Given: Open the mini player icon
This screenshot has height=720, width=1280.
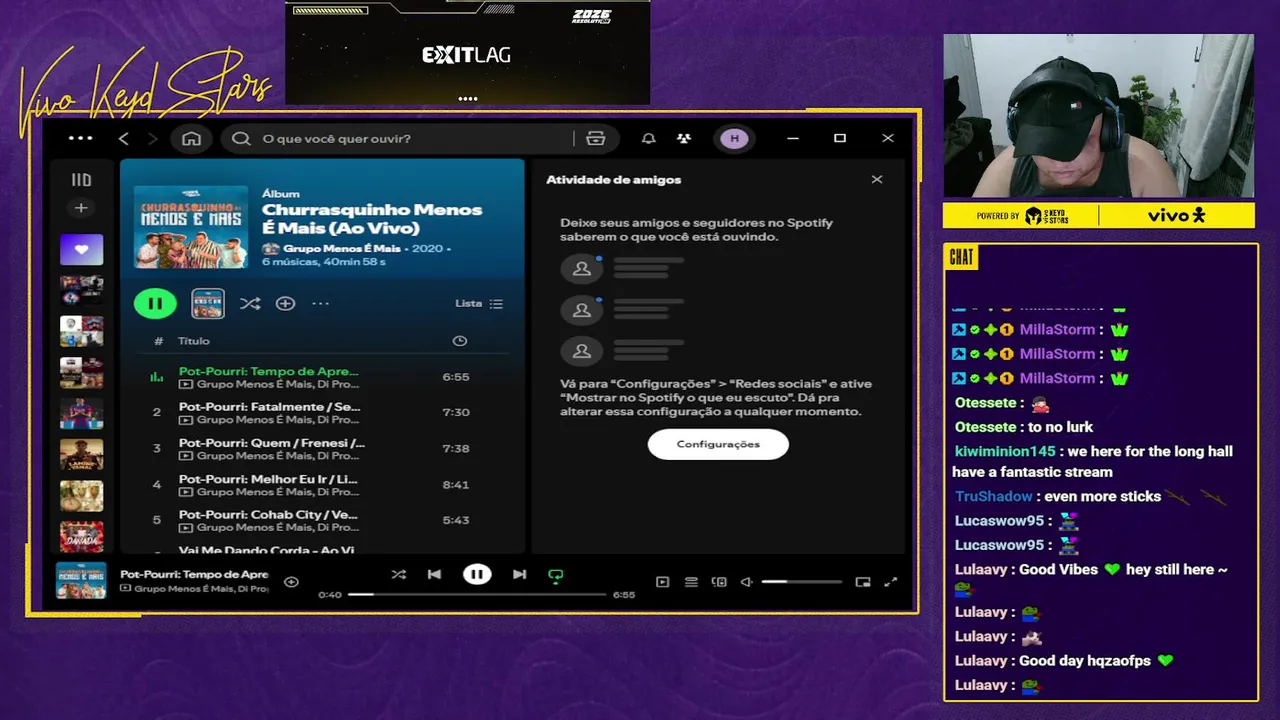Looking at the screenshot, I should [863, 582].
